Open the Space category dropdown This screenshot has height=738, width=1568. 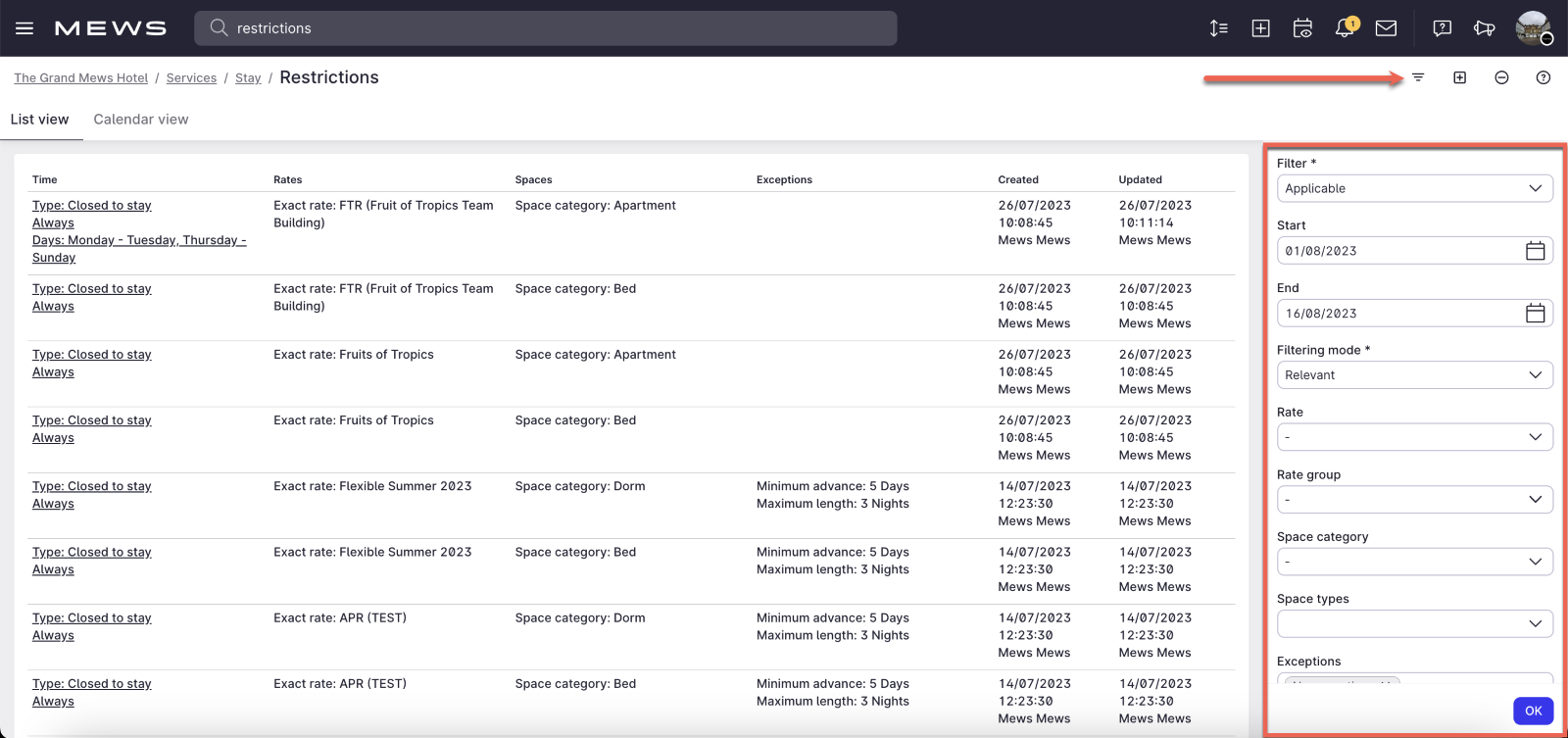(x=1415, y=562)
